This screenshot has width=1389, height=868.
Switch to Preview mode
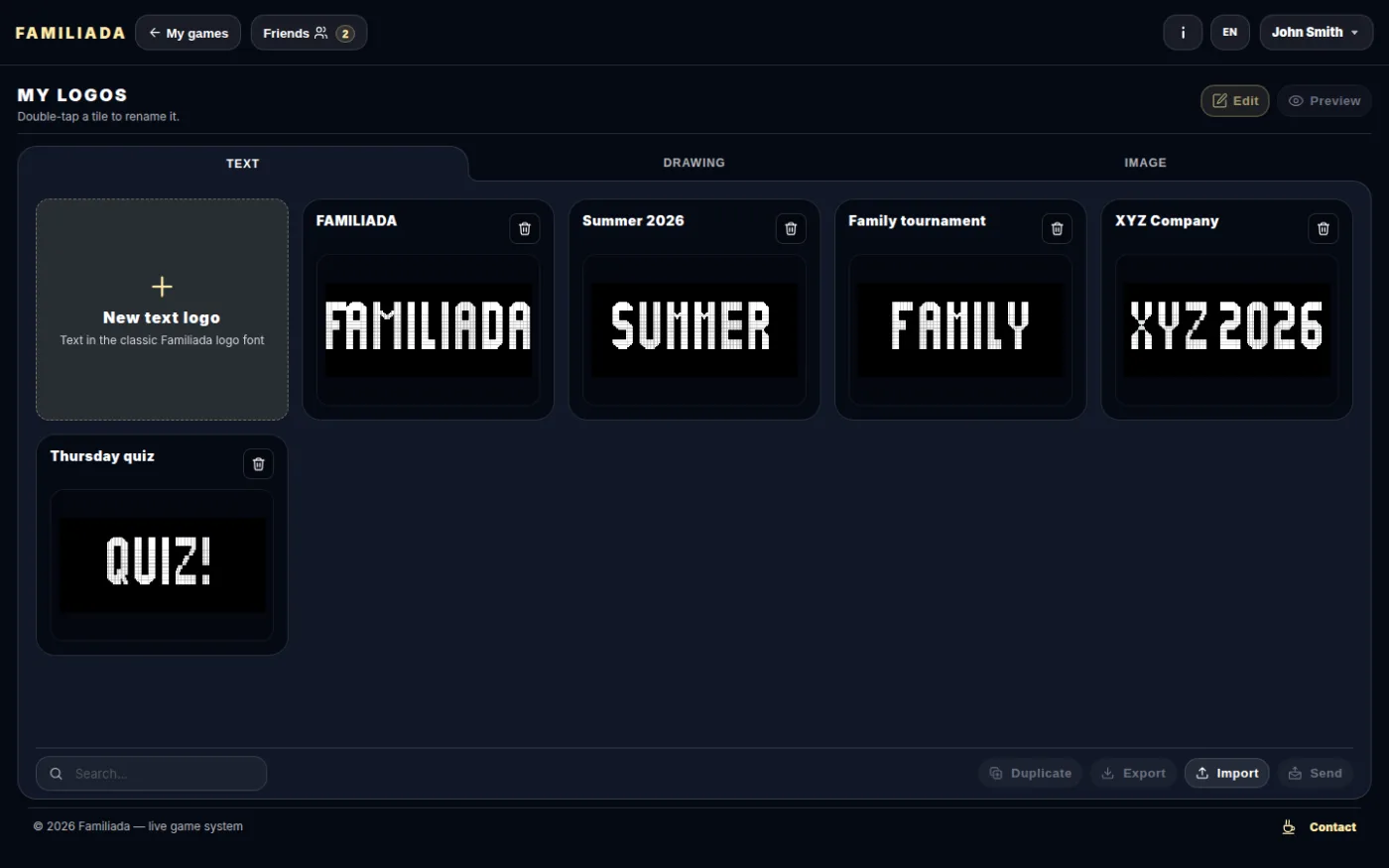click(1325, 100)
